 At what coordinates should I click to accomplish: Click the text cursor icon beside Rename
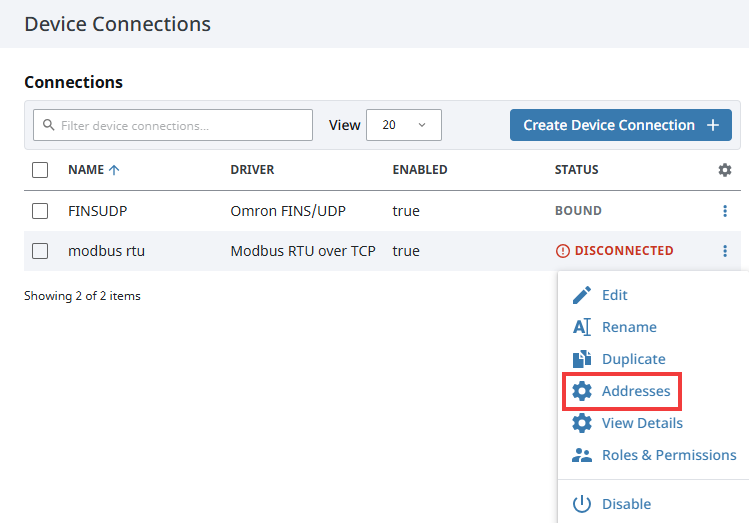point(581,327)
